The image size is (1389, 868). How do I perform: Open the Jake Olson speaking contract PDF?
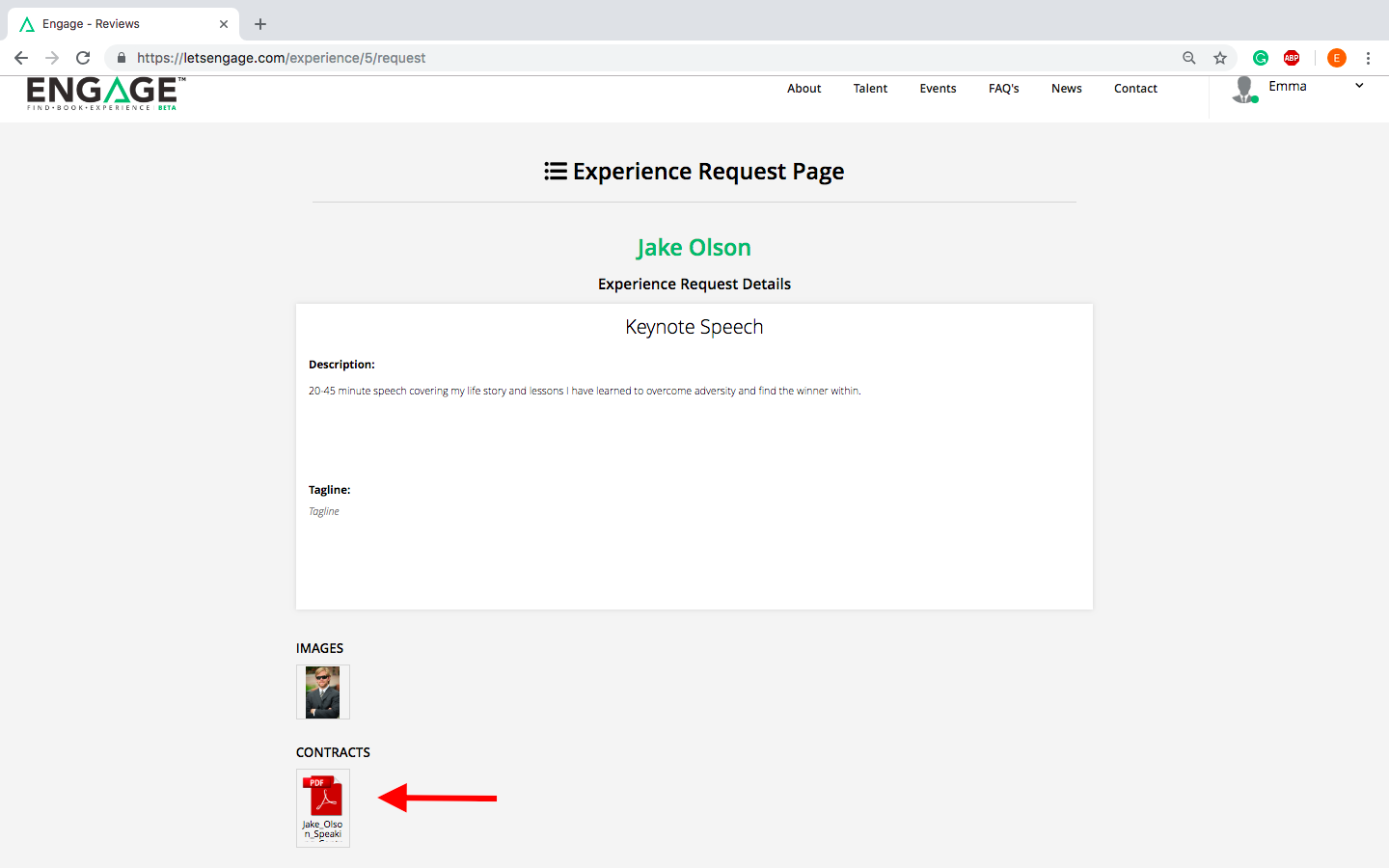pos(322,806)
